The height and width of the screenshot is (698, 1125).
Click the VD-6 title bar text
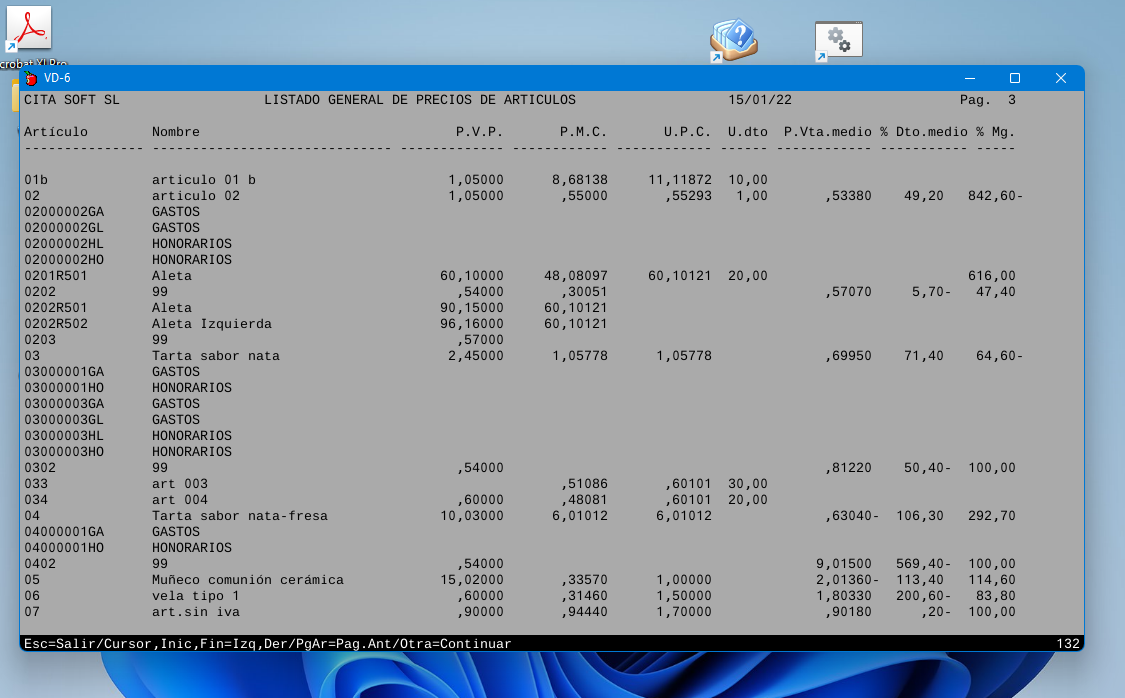click(x=57, y=78)
